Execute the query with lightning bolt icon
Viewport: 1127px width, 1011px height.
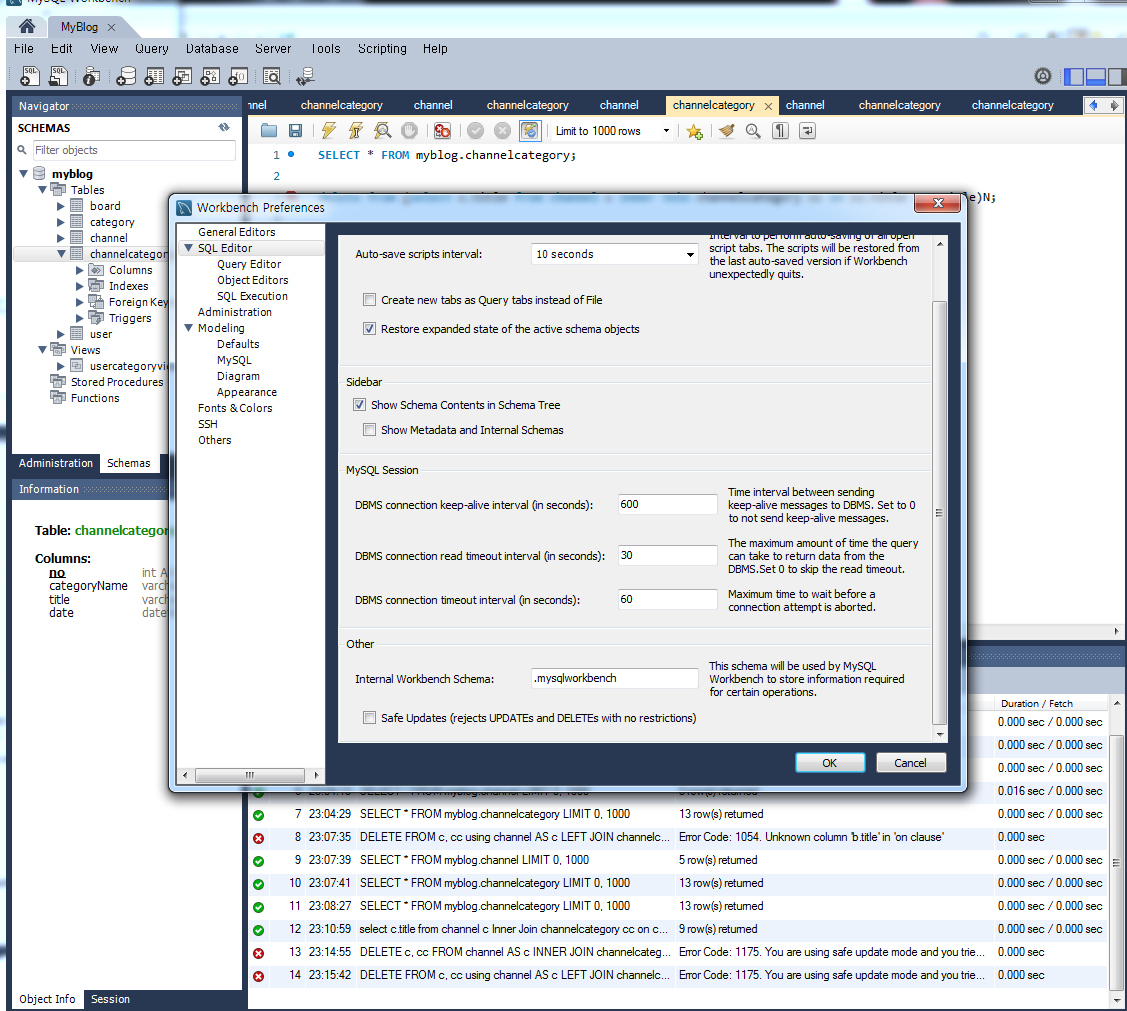click(x=329, y=131)
